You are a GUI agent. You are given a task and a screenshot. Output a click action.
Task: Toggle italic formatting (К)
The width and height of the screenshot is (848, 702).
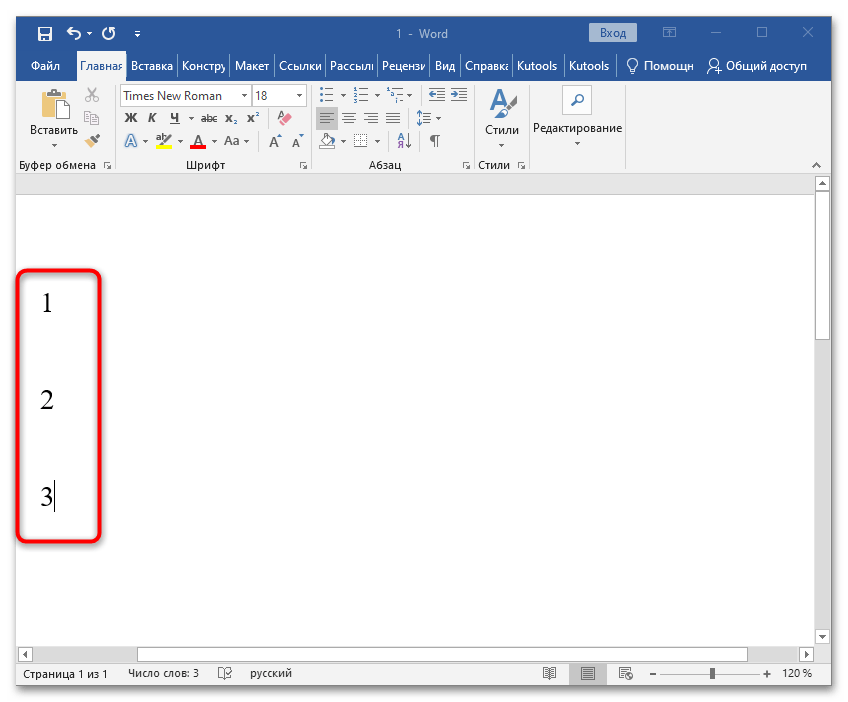point(153,118)
